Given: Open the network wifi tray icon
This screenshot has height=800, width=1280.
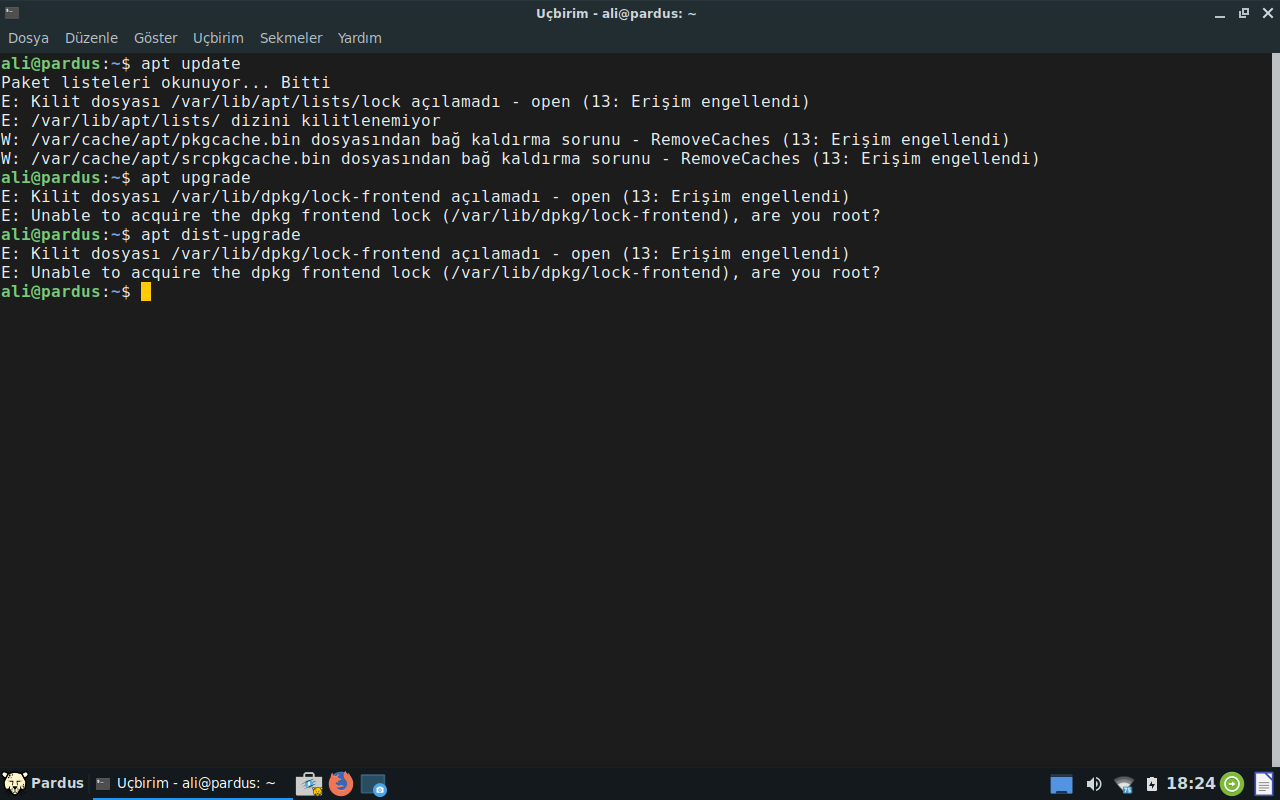Looking at the screenshot, I should pyautogui.click(x=1124, y=784).
